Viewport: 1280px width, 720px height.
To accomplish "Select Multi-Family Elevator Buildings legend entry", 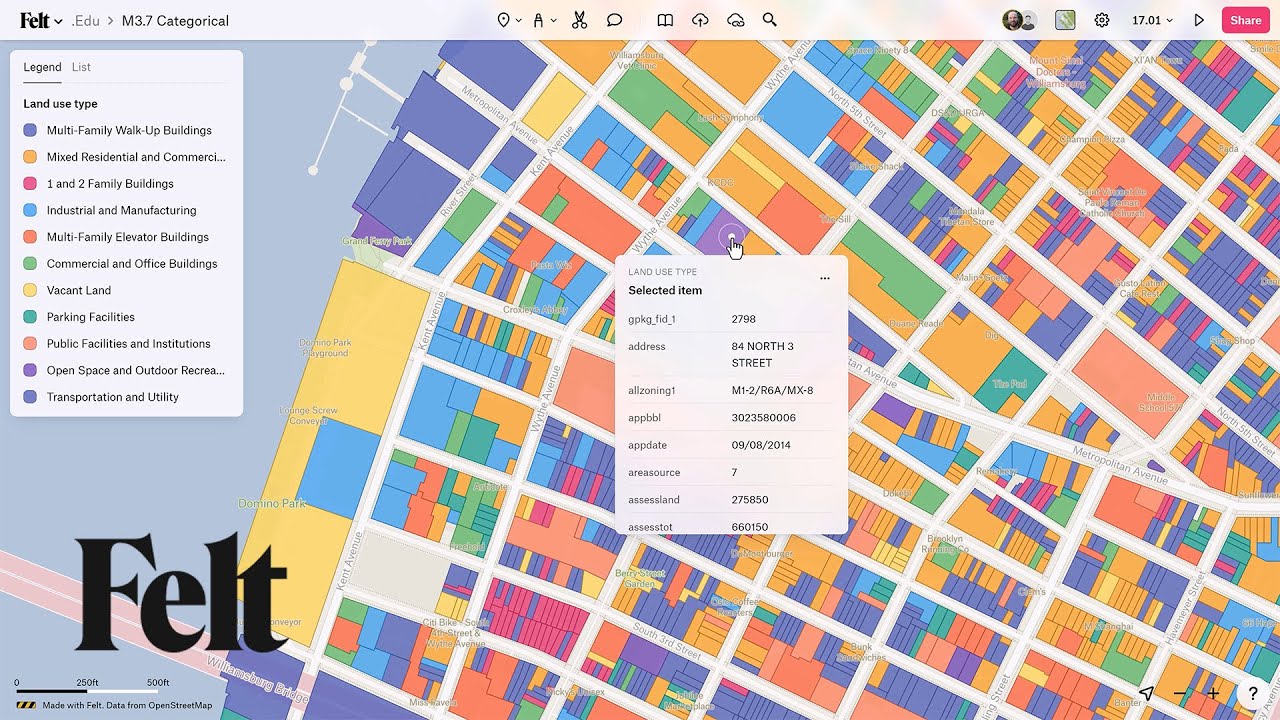I will click(126, 237).
